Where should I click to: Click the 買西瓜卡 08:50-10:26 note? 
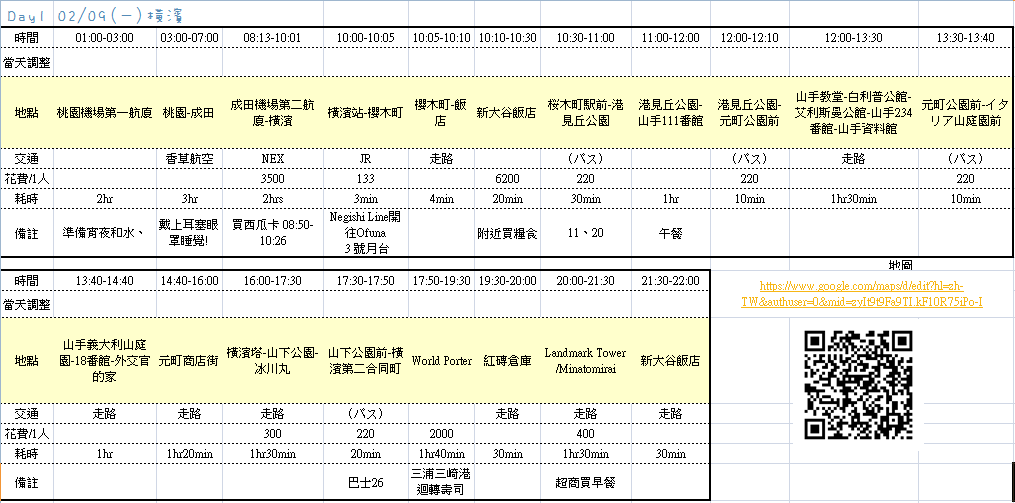point(272,233)
